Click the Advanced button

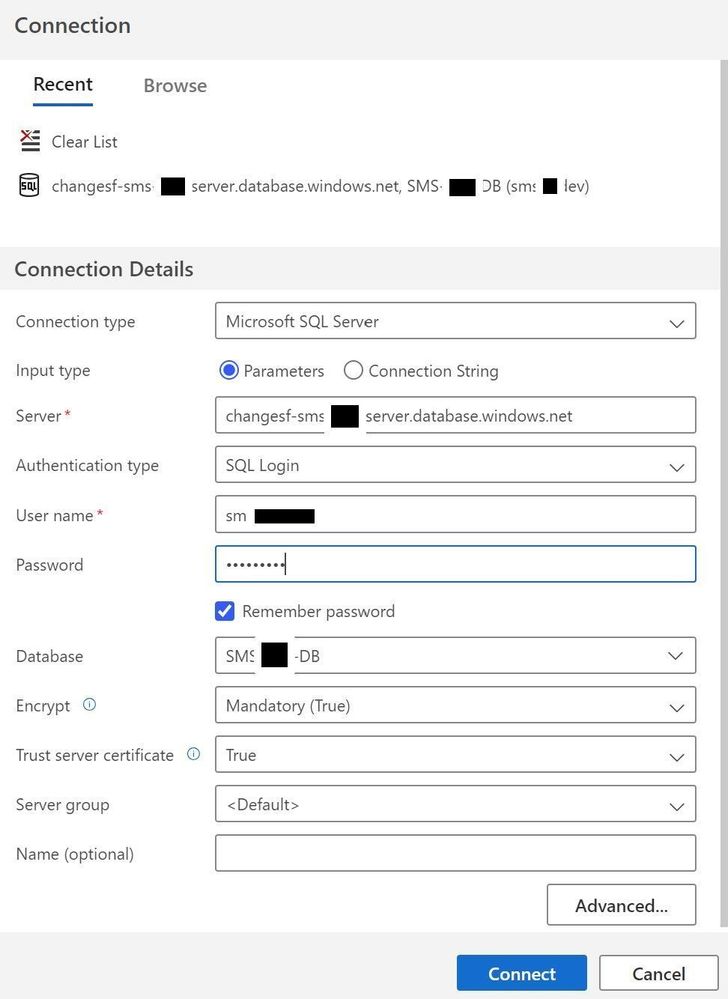(621, 904)
